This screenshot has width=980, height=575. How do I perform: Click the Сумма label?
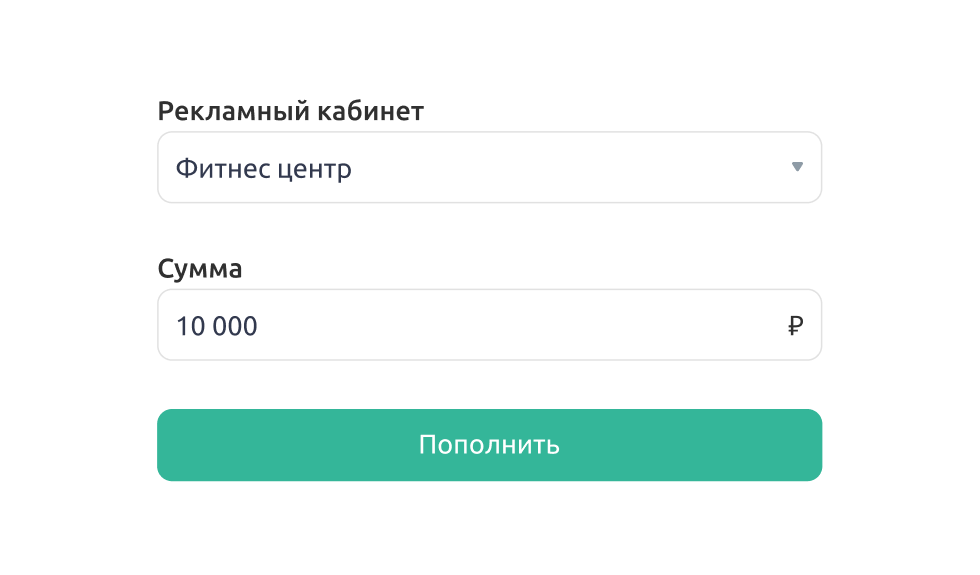pyautogui.click(x=200, y=269)
